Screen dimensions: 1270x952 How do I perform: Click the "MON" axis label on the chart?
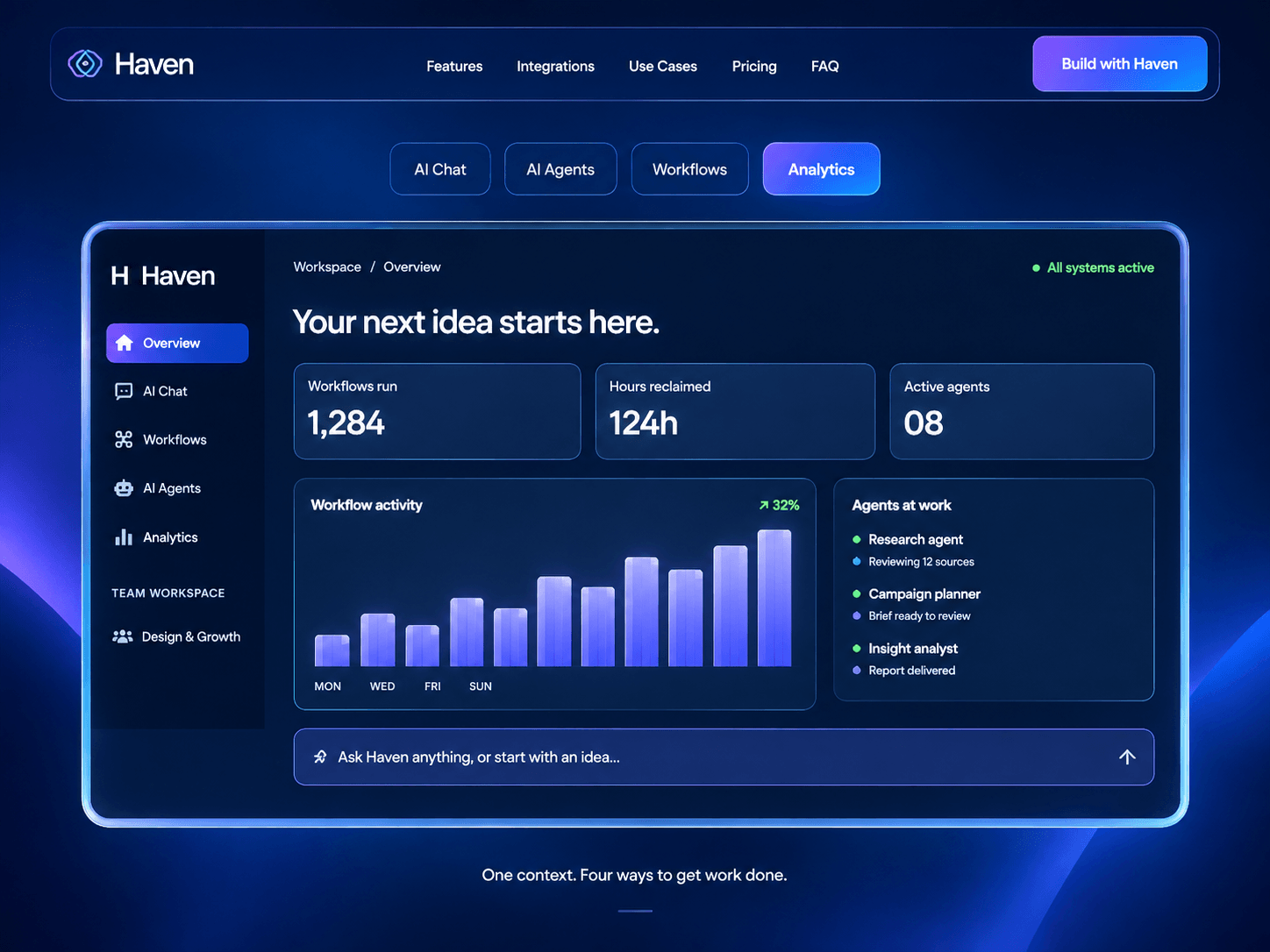point(328,686)
